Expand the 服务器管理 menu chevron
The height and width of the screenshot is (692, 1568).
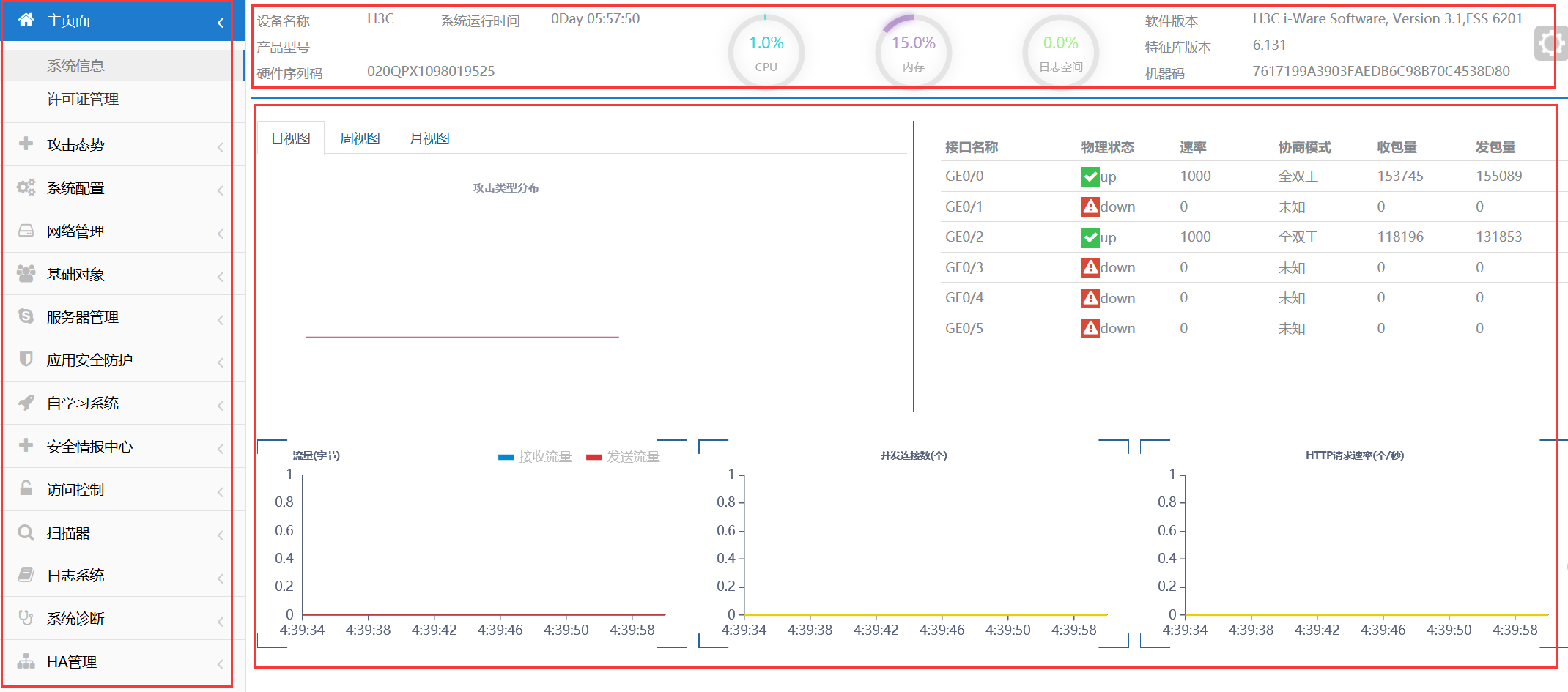click(x=220, y=319)
